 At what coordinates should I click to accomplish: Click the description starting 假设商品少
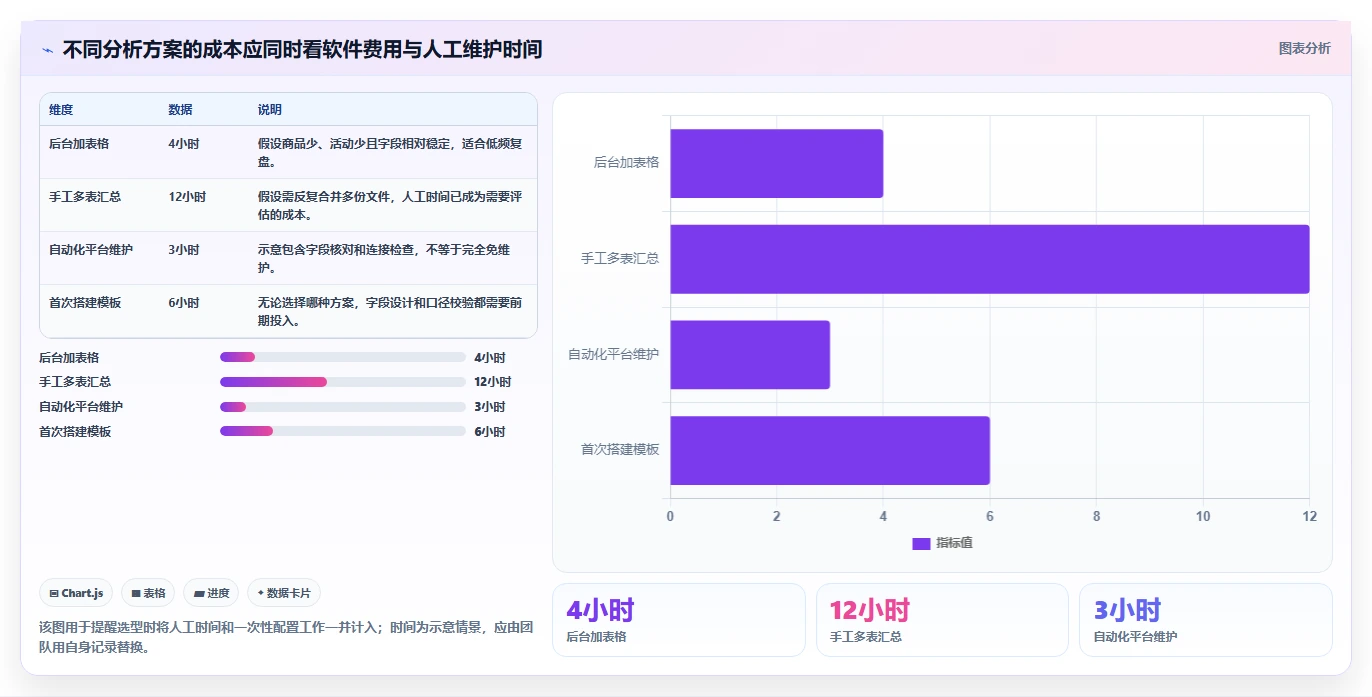[x=390, y=152]
